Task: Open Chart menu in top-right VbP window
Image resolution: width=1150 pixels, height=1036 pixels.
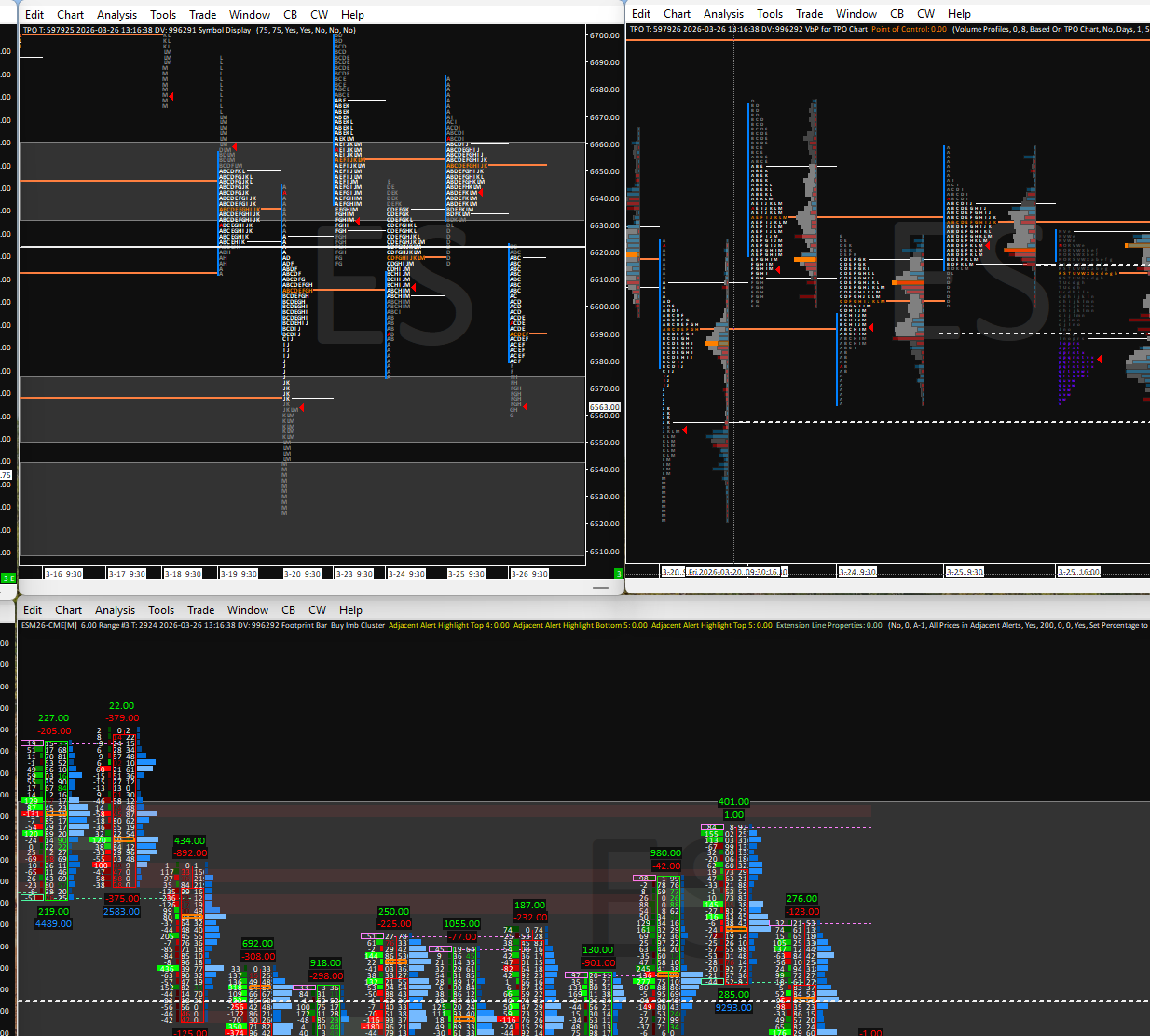Action: tap(677, 13)
